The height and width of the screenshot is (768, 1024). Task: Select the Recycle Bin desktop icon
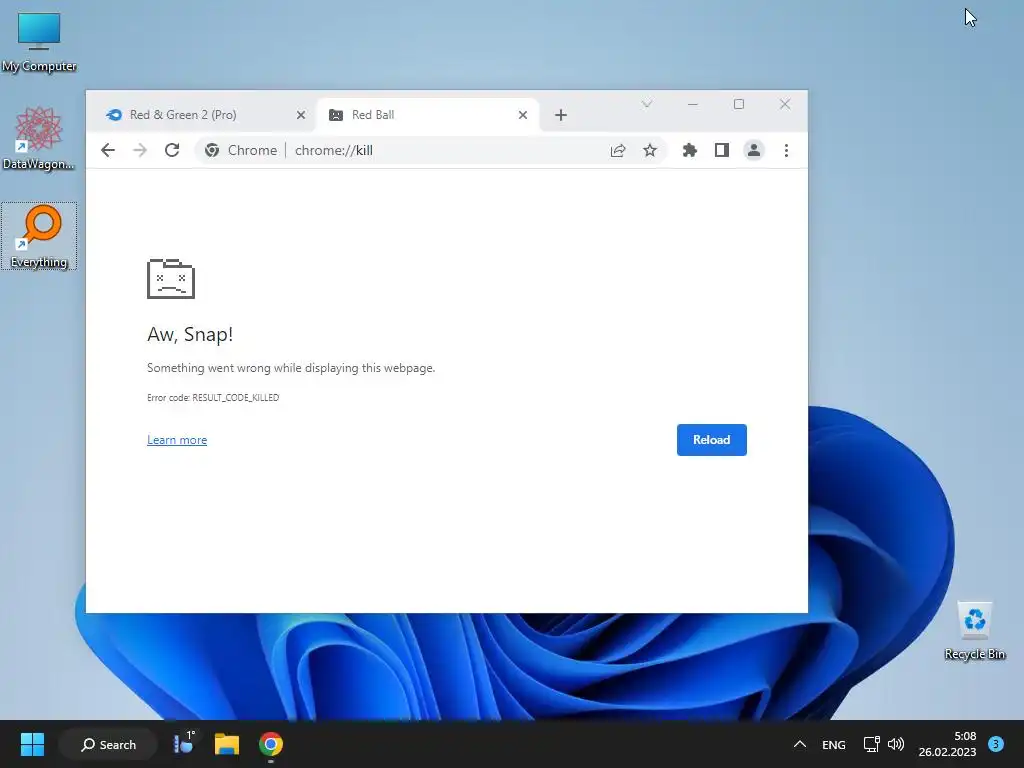[975, 631]
